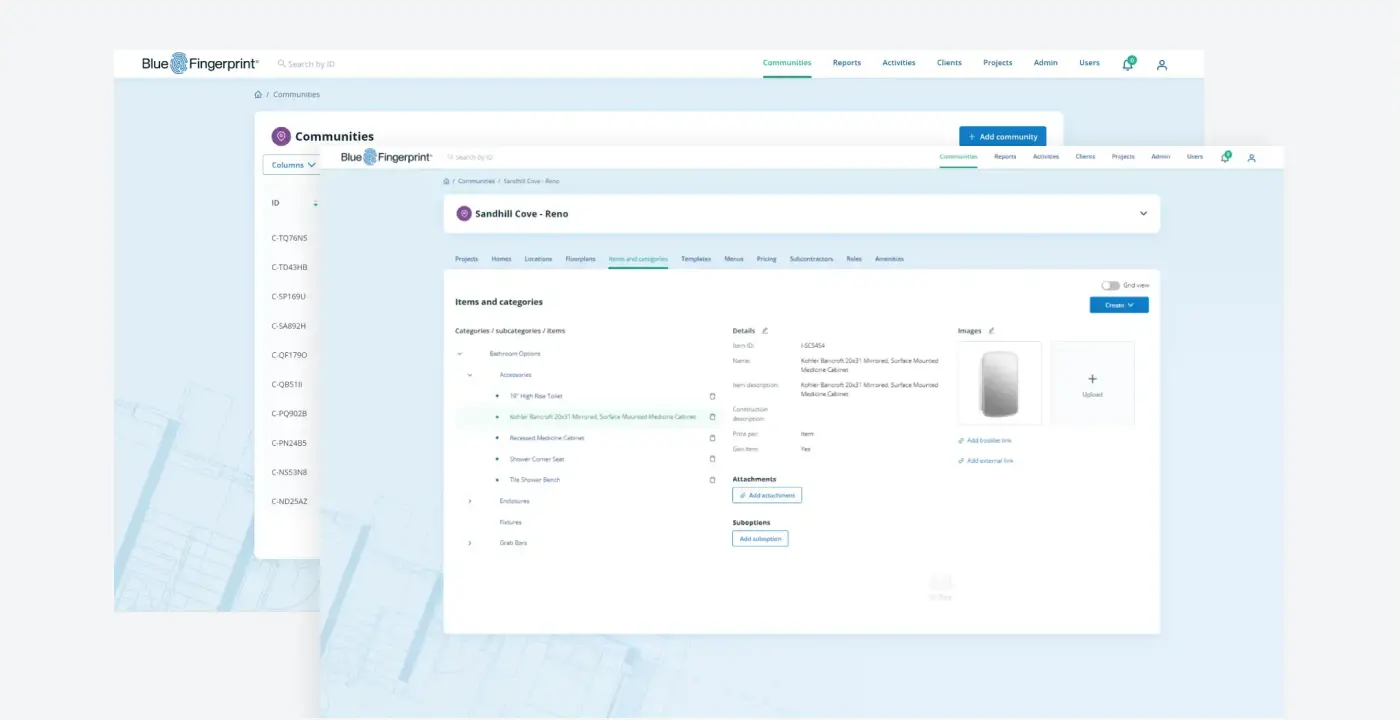Viewport: 1400px width, 720px height.
Task: Switch to the Floorplans tab
Action: point(580,259)
